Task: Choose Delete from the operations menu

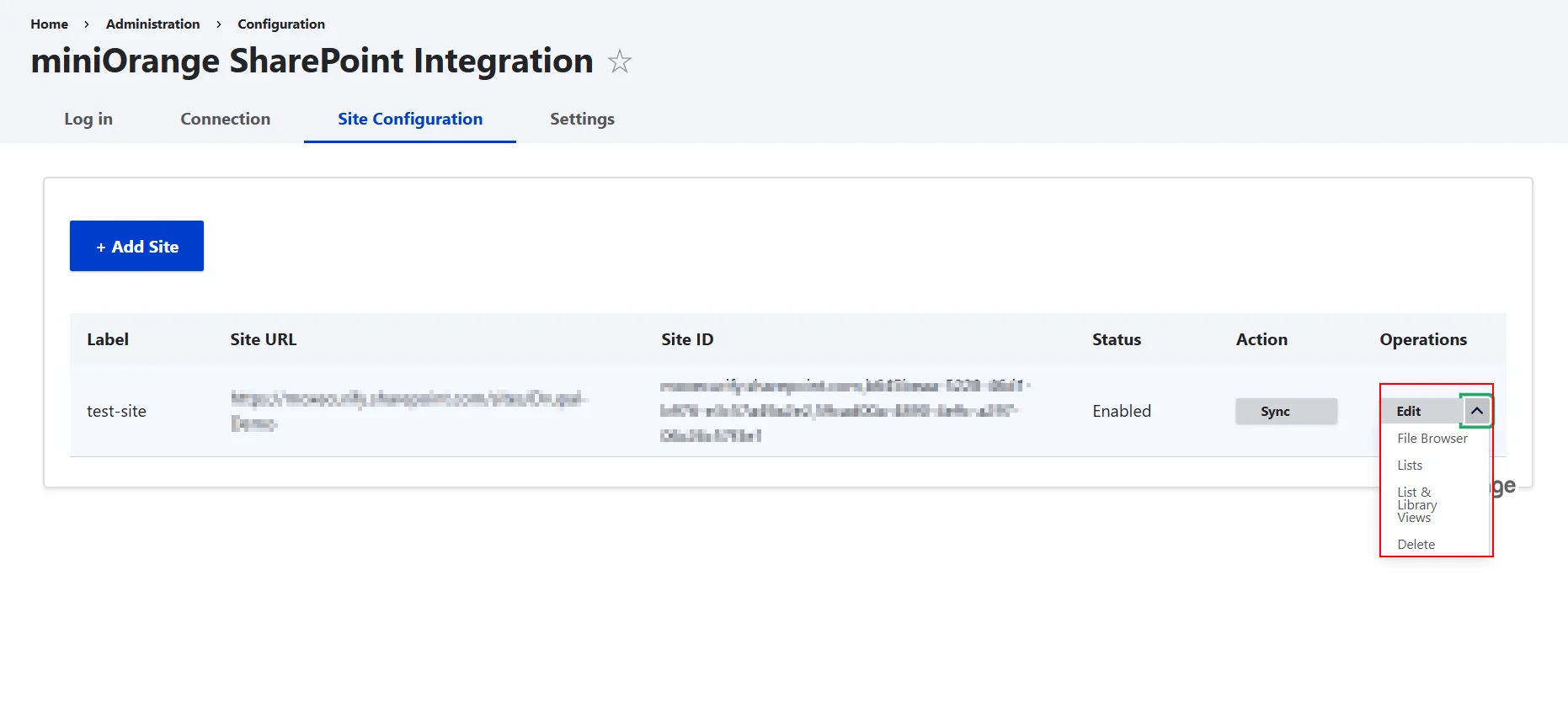Action: tap(1416, 545)
